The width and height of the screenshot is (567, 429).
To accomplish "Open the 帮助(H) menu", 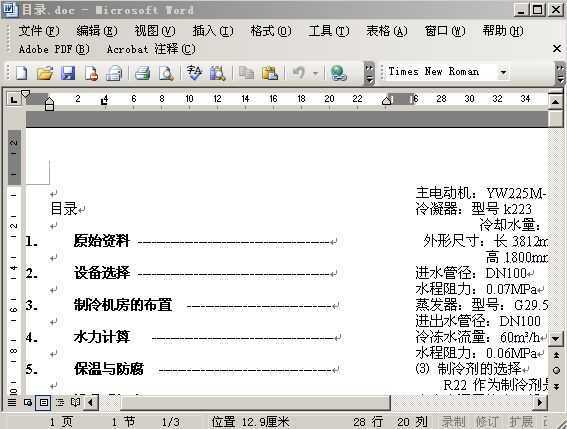I will point(503,31).
